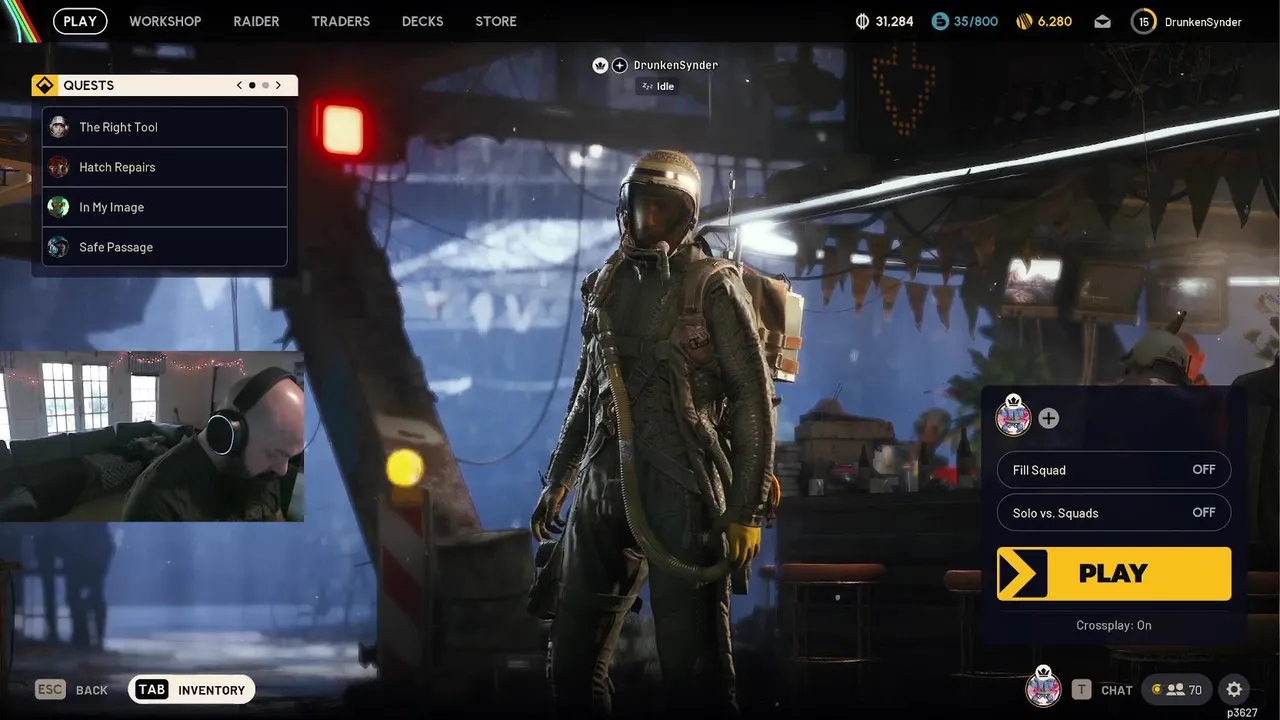1280x720 pixels.
Task: Click the level 15 badge icon
Action: [x=1144, y=21]
